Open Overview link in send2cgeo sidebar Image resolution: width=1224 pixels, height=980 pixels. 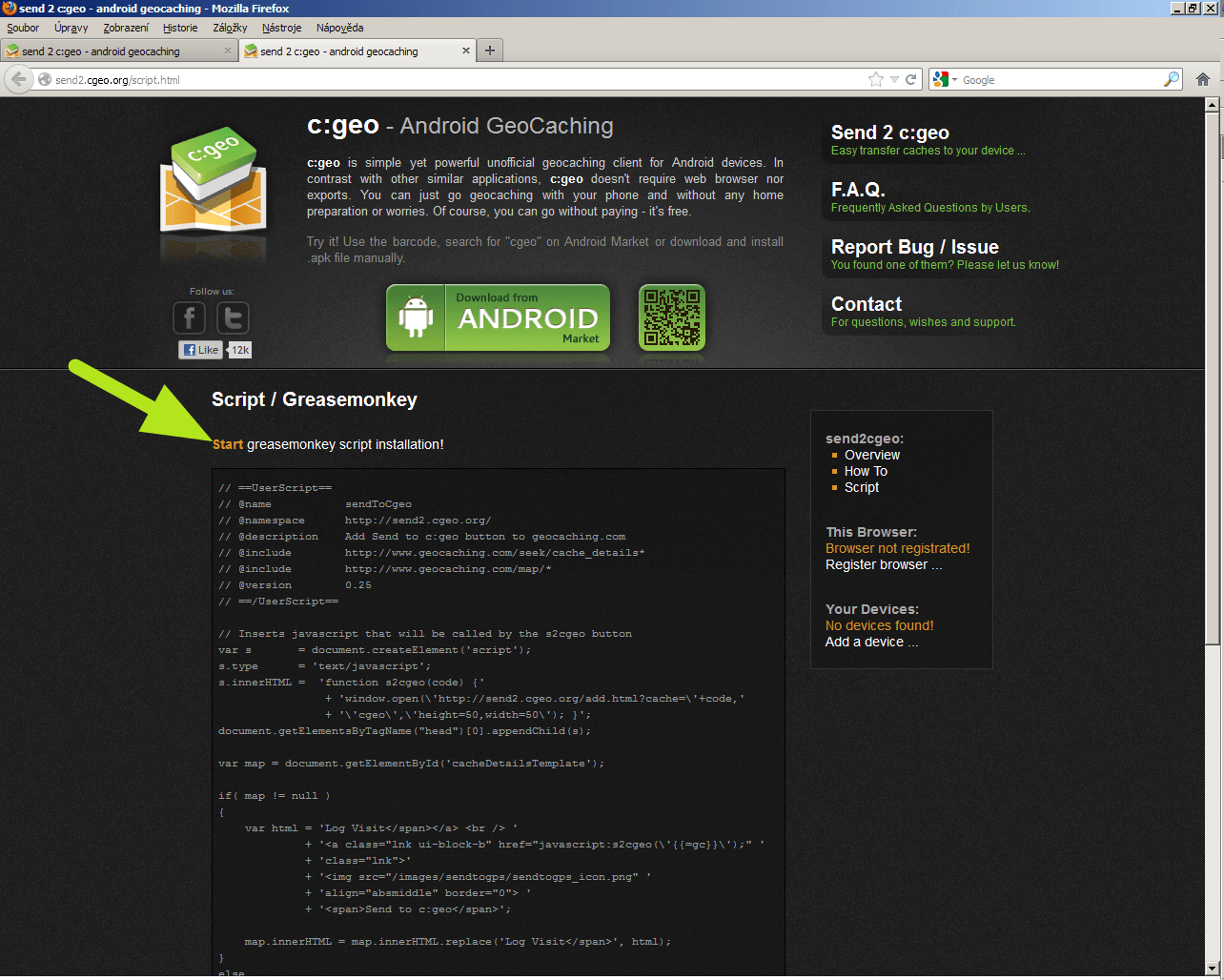tap(872, 455)
